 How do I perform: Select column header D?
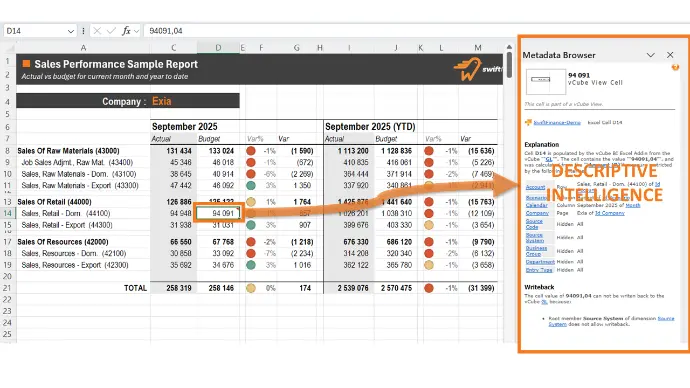coord(218,48)
